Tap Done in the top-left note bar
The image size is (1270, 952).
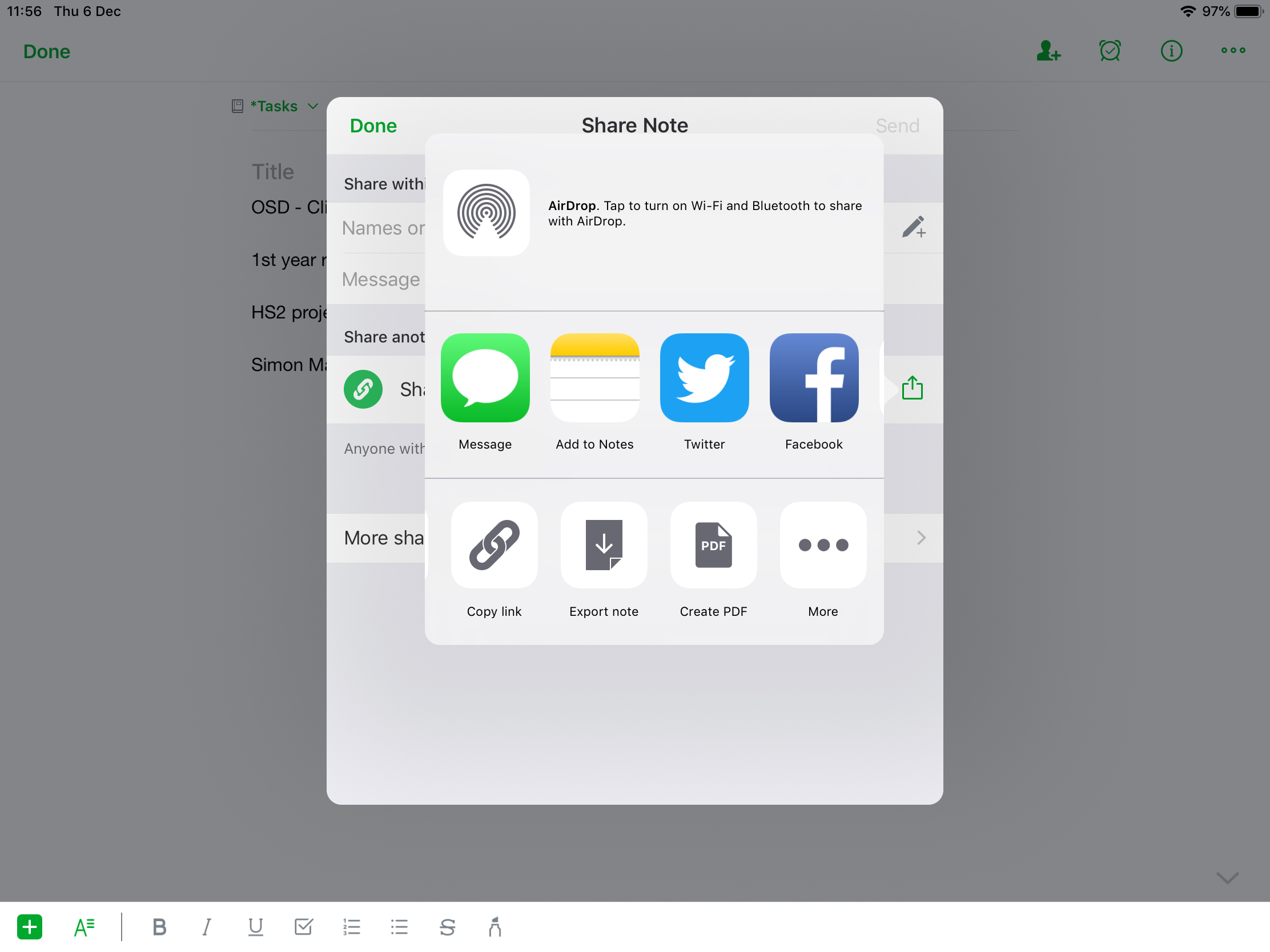point(46,51)
